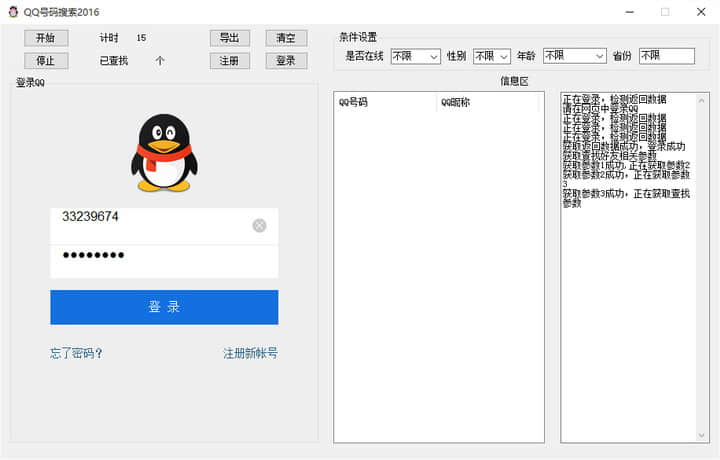The image size is (720, 460).
Task: Click the blue 登录 login button
Action: click(x=164, y=307)
